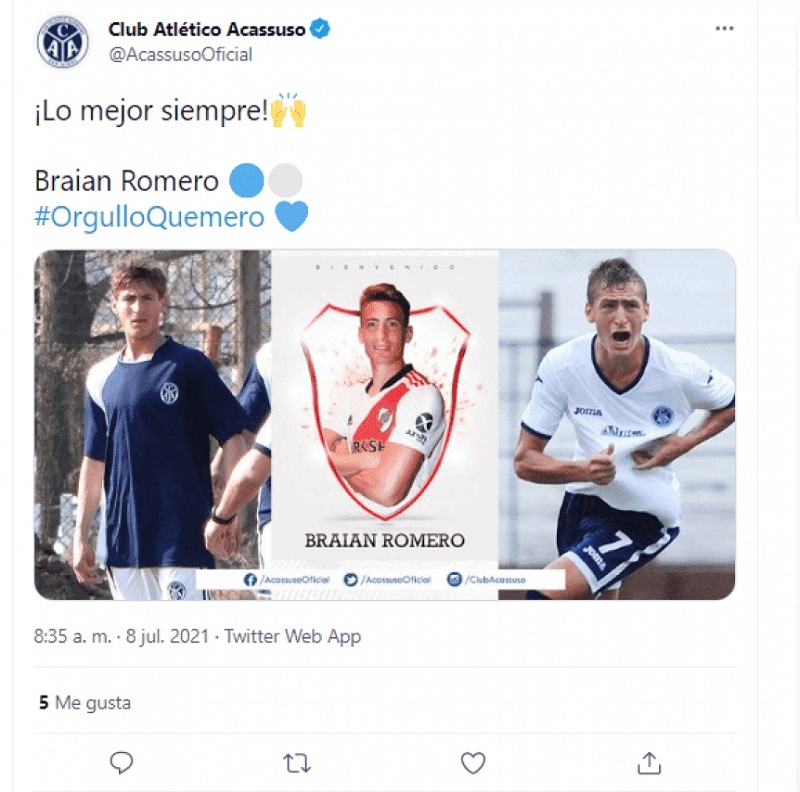Click the blue verified badge
The height and width of the screenshot is (792, 800).
coord(320,29)
